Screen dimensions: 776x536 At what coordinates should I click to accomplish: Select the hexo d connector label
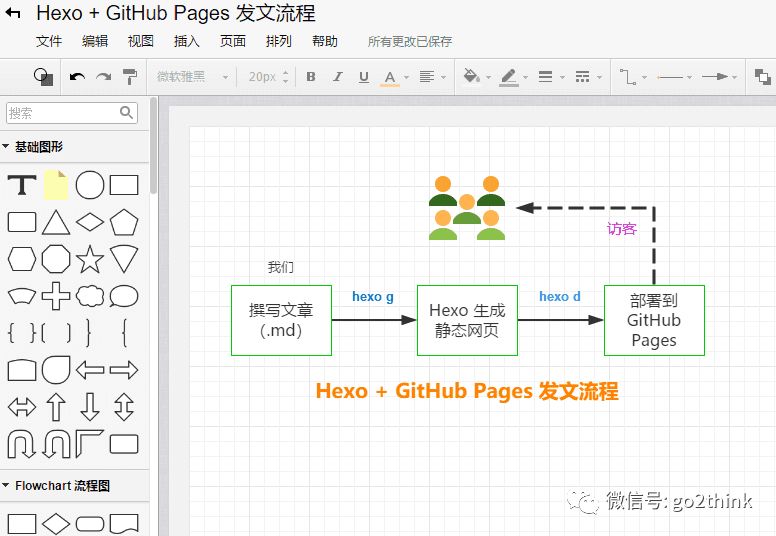pyautogui.click(x=560, y=296)
